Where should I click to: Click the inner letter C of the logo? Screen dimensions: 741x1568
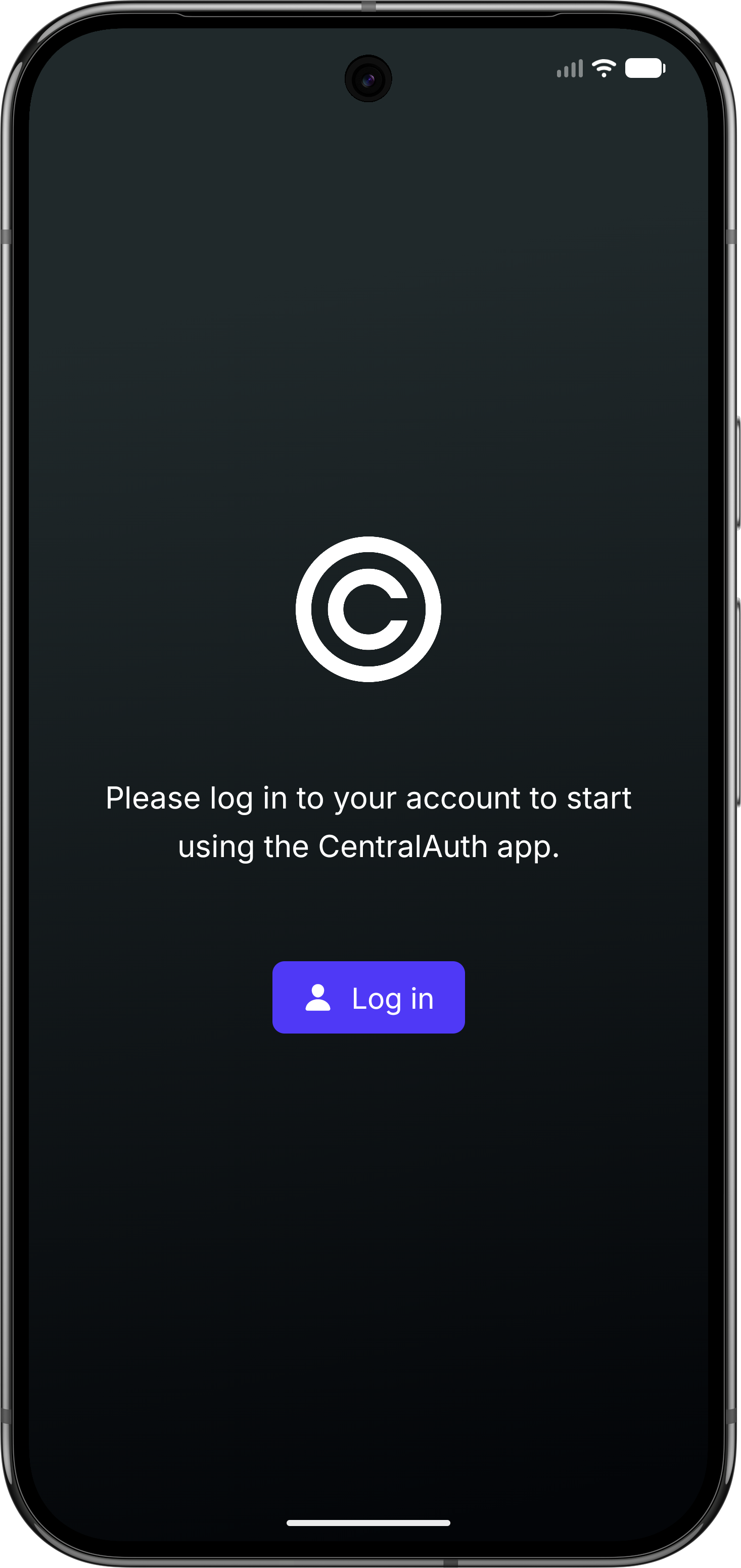point(368,609)
